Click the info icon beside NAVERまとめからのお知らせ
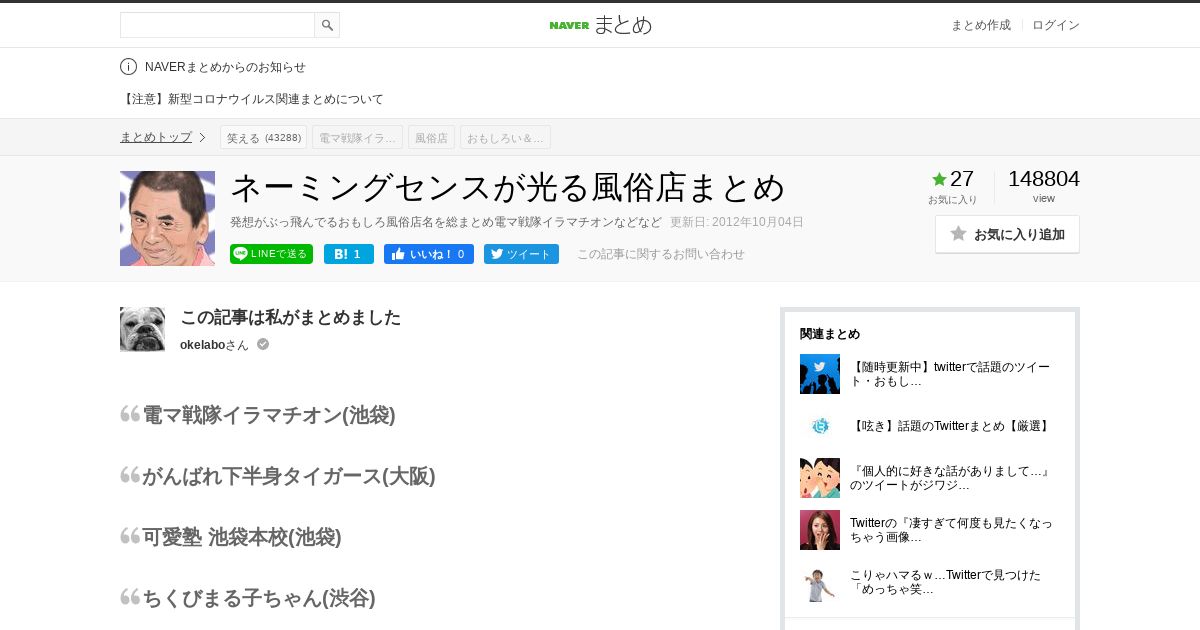 click(x=128, y=67)
